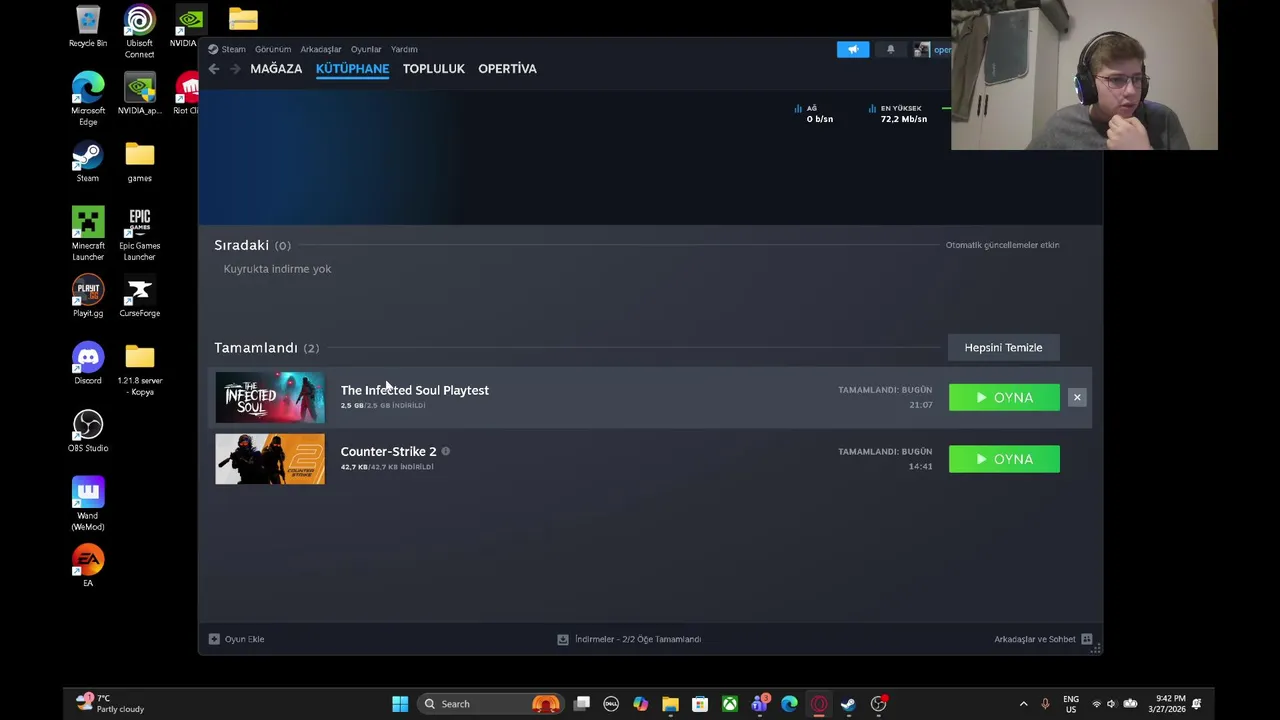Viewport: 1280px width, 720px height.
Task: Switch to the KÜTÜPHANE tab
Action: tap(352, 69)
